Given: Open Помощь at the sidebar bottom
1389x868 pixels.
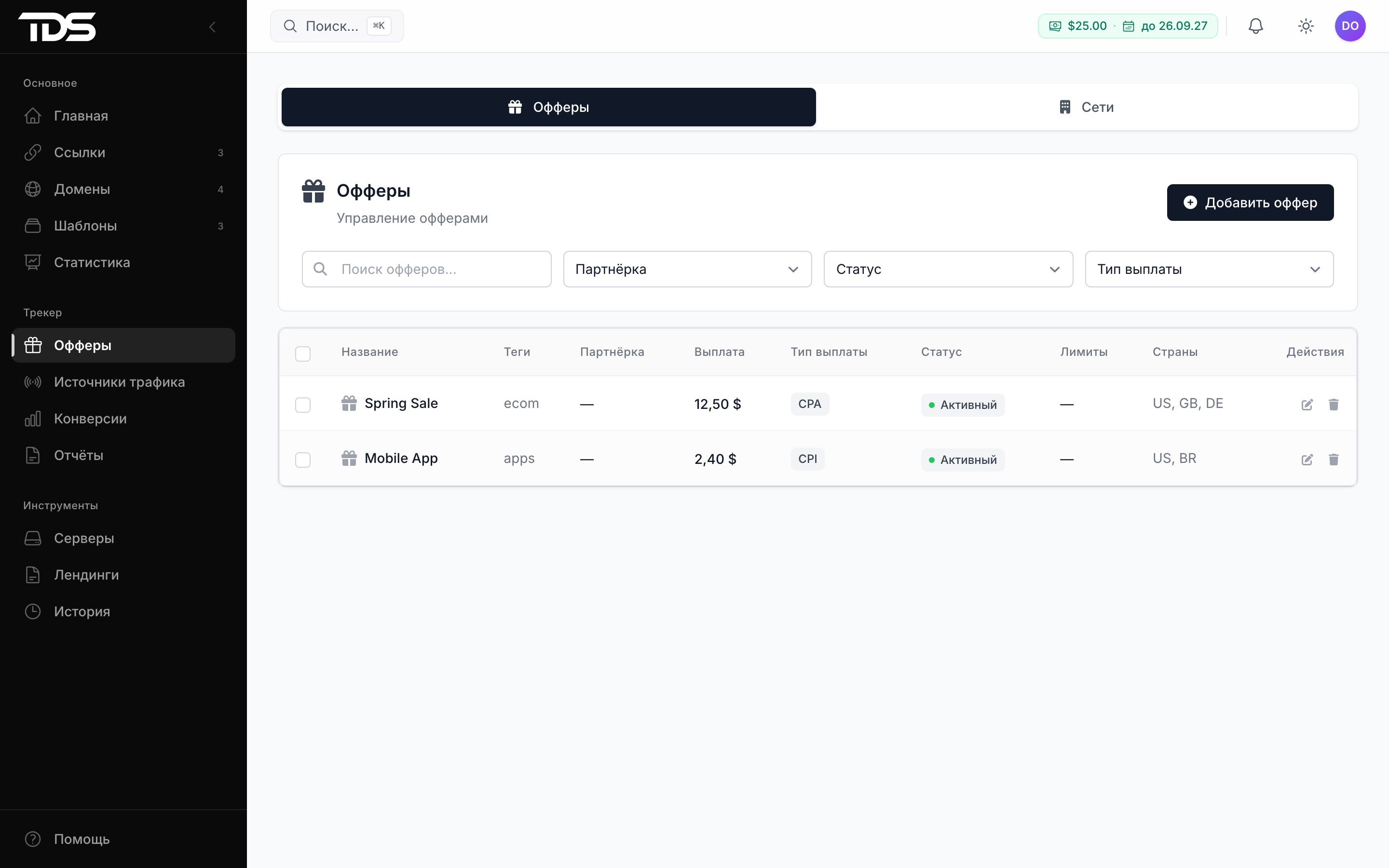Looking at the screenshot, I should (x=123, y=839).
